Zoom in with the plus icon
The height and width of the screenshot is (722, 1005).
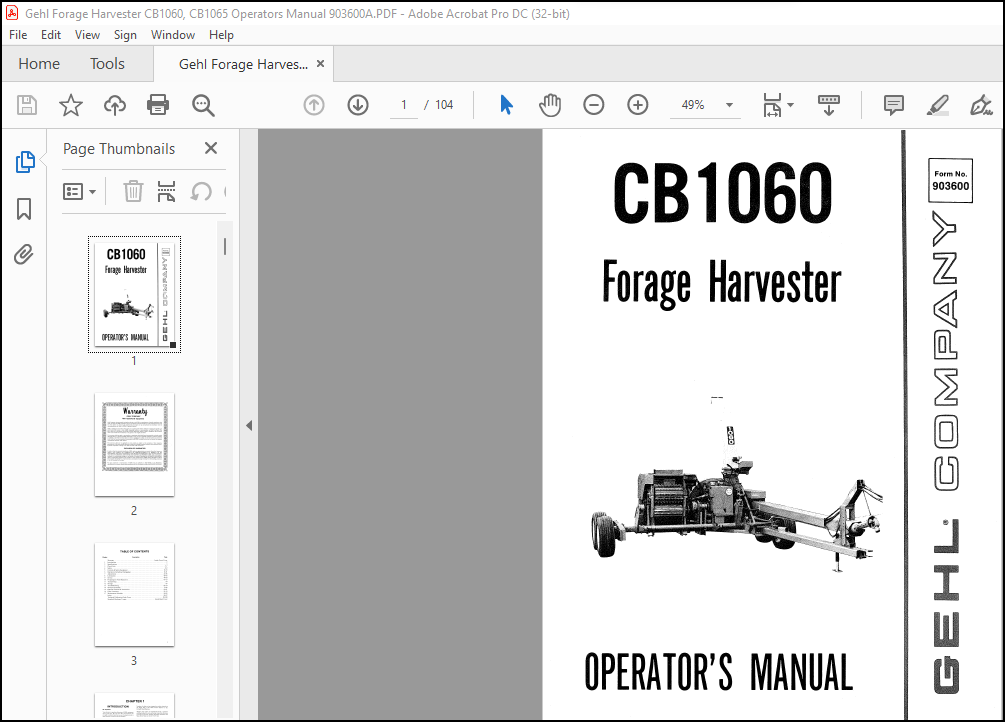pyautogui.click(x=638, y=105)
